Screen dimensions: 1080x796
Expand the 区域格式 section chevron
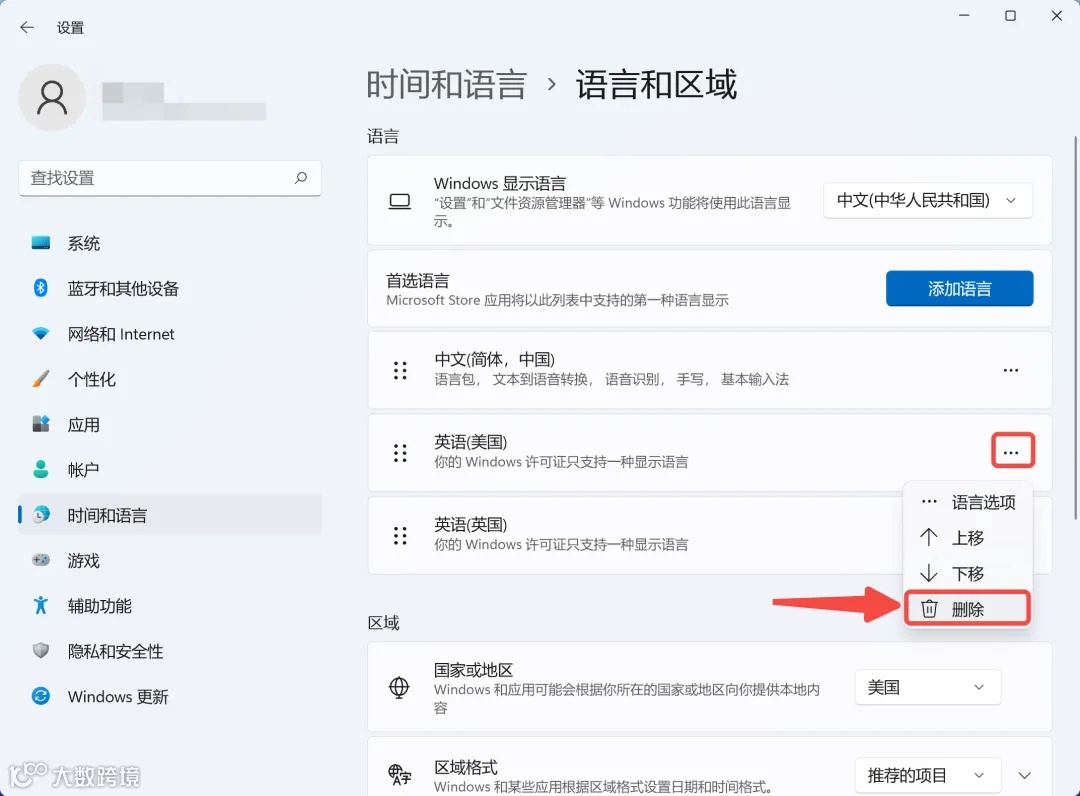pos(1025,776)
